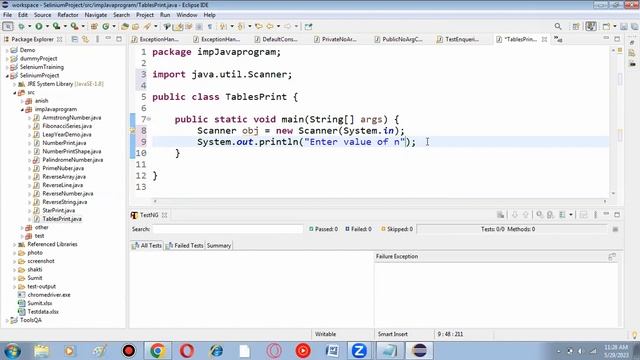Open the Window menu
Screen dimensions: 640x360
187,15
